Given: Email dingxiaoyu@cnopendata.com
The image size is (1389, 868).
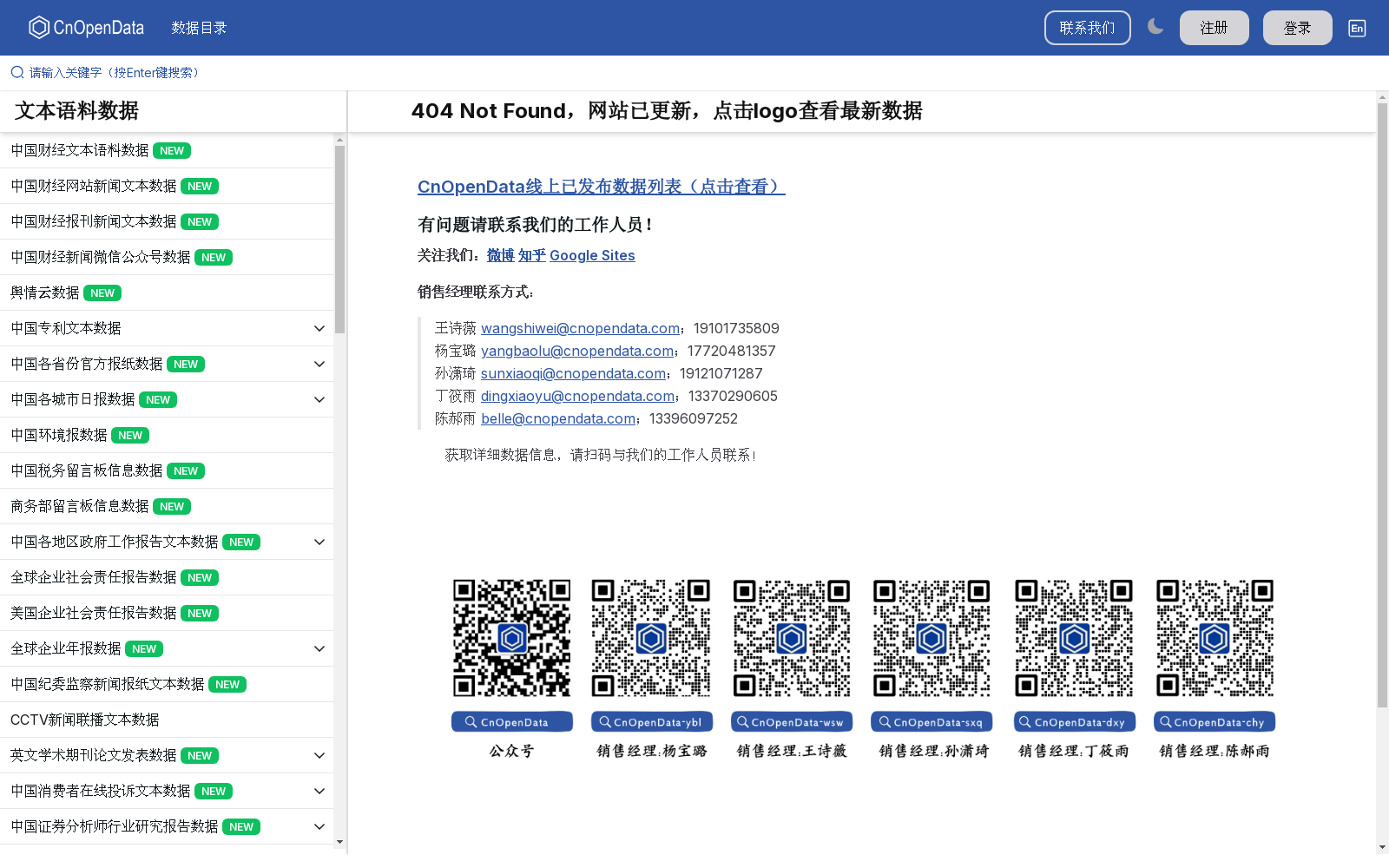Looking at the screenshot, I should [577, 396].
